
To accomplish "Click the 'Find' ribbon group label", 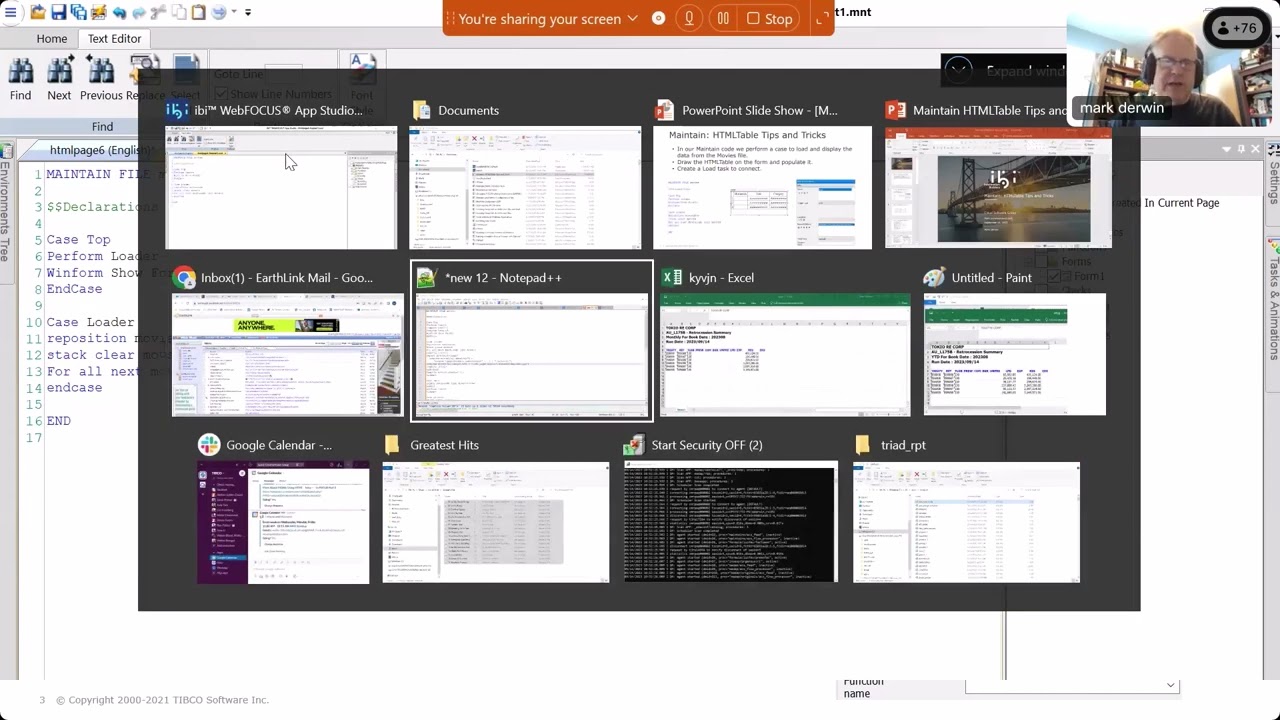I will 102,126.
